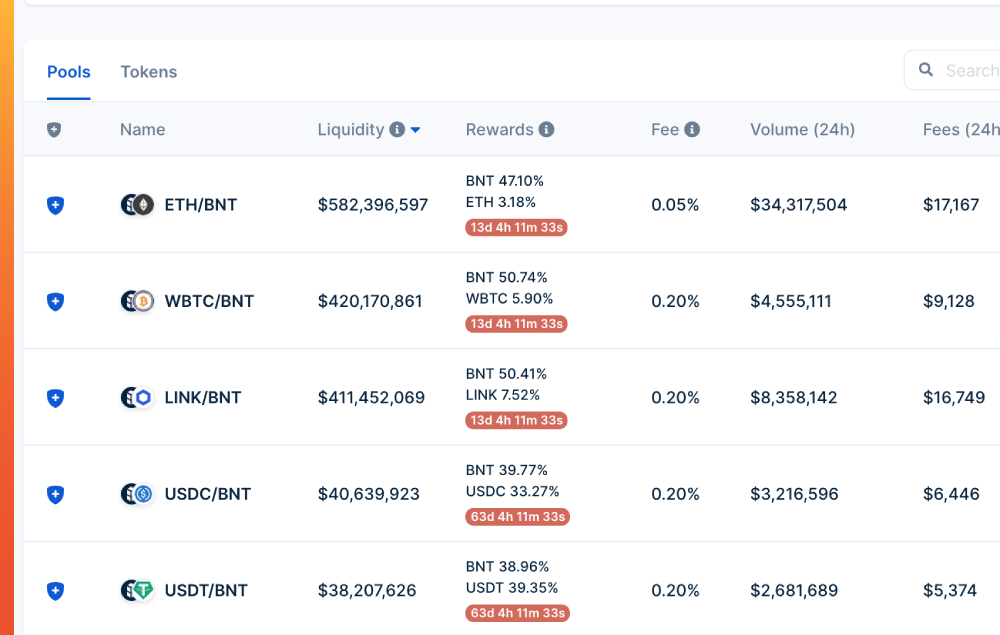
Task: Focus the Search input field
Action: (x=952, y=70)
